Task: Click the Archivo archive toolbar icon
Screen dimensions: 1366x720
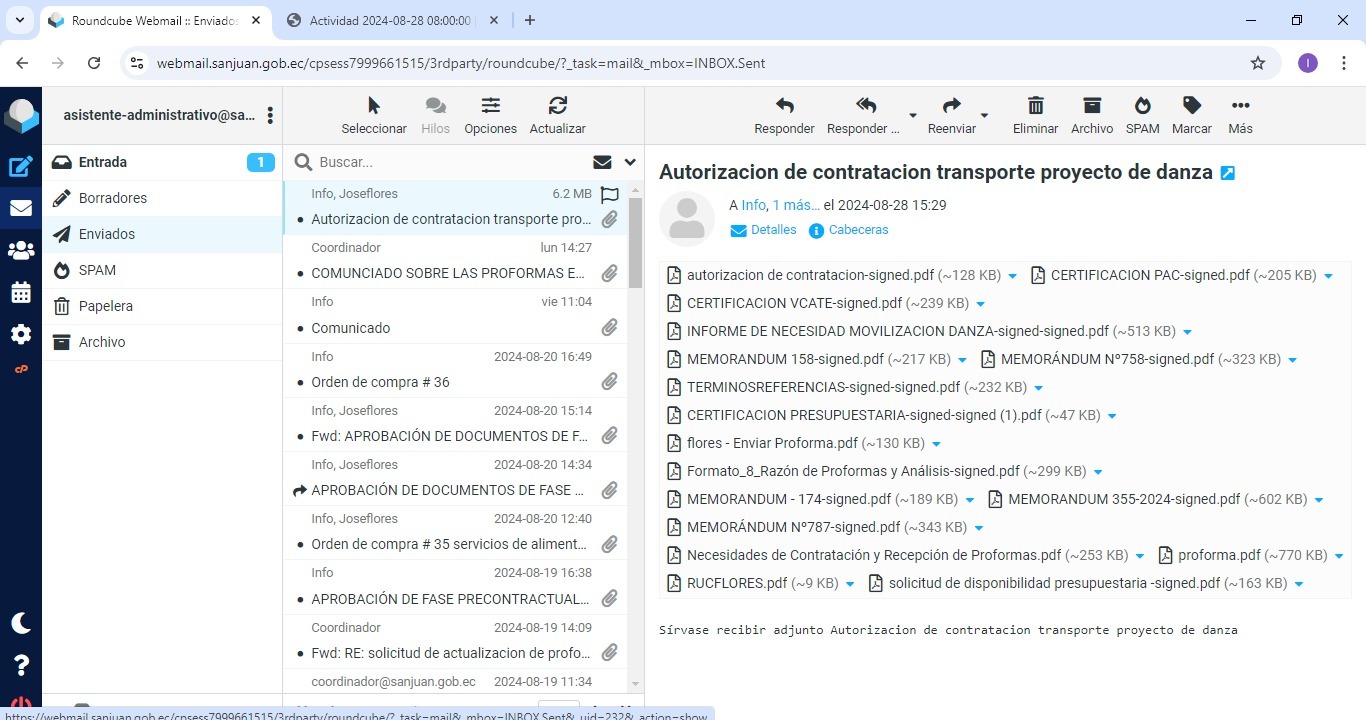Action: pyautogui.click(x=1091, y=106)
